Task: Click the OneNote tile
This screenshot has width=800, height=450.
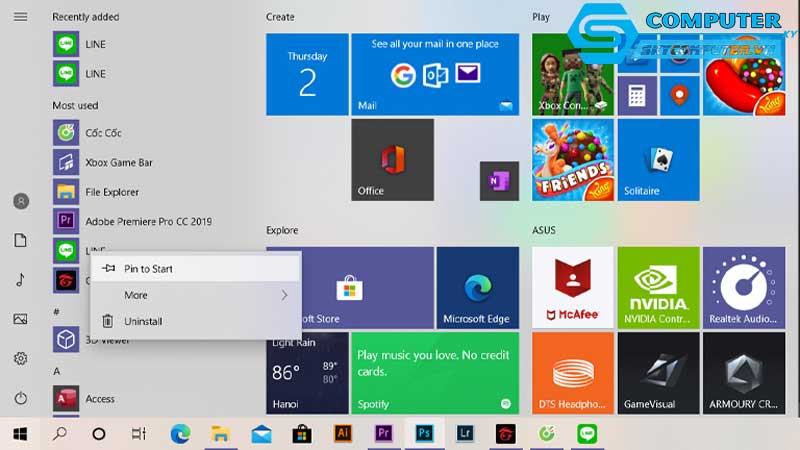Action: pyautogui.click(x=499, y=180)
